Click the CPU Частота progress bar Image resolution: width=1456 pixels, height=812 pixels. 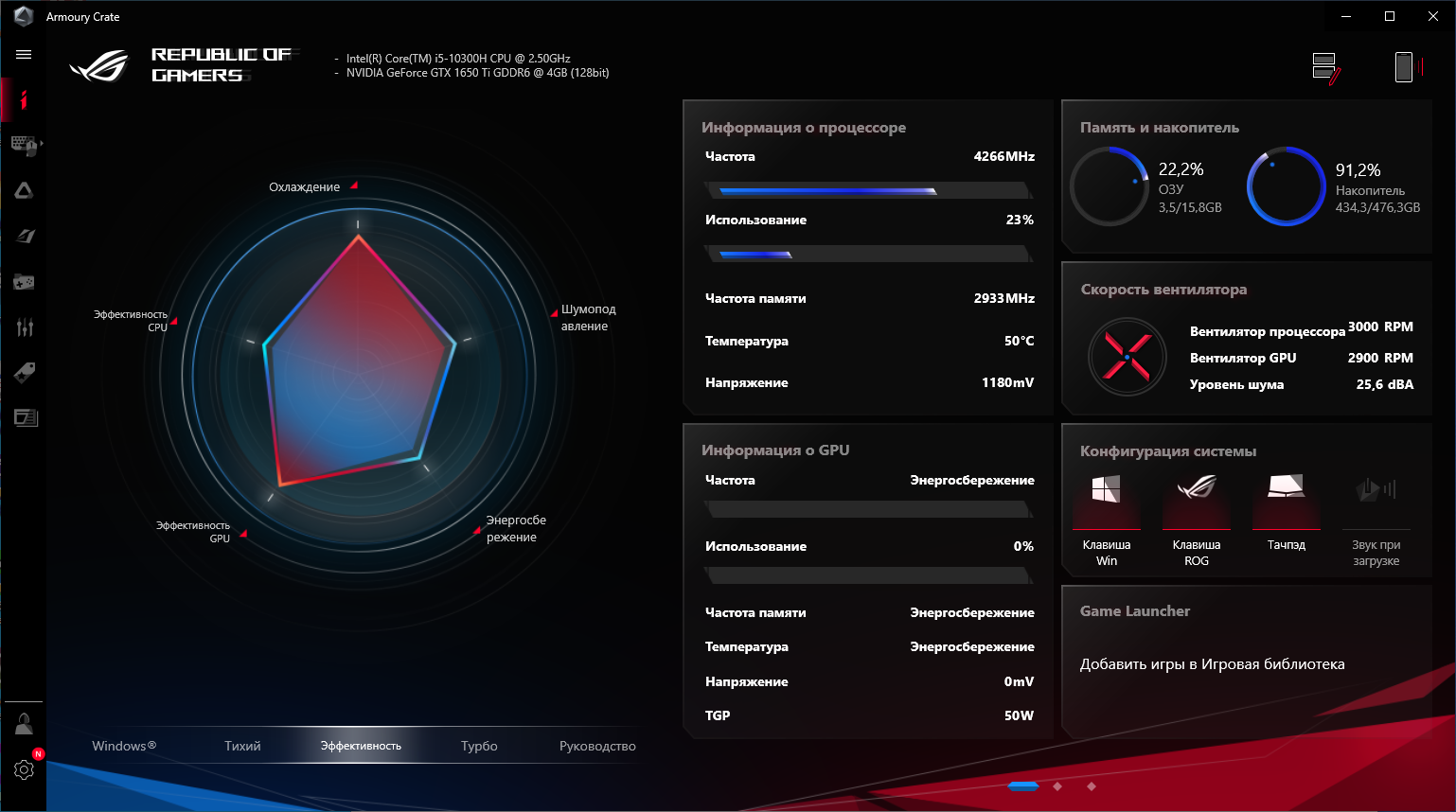pos(868,190)
